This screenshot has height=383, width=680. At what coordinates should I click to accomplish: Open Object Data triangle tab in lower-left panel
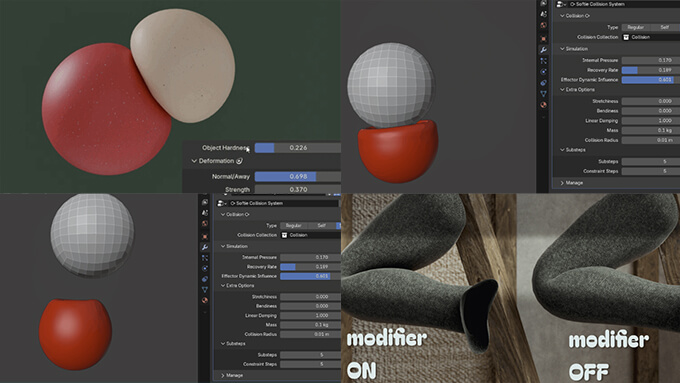[205, 289]
